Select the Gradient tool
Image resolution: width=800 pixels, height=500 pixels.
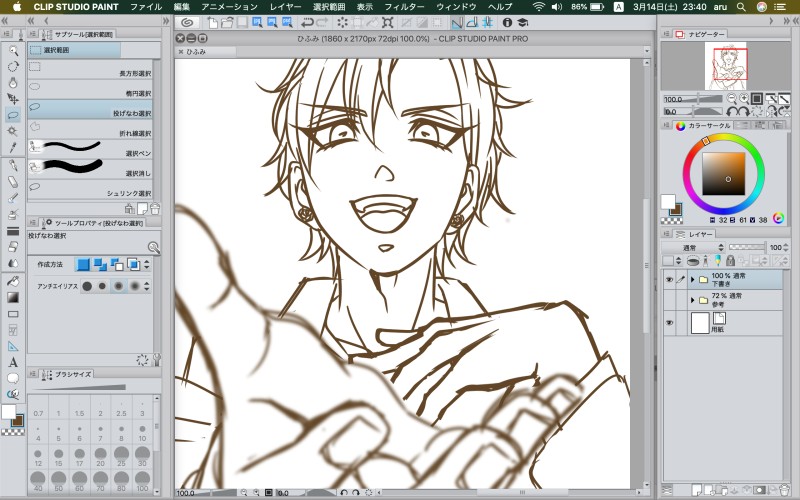pos(13,297)
